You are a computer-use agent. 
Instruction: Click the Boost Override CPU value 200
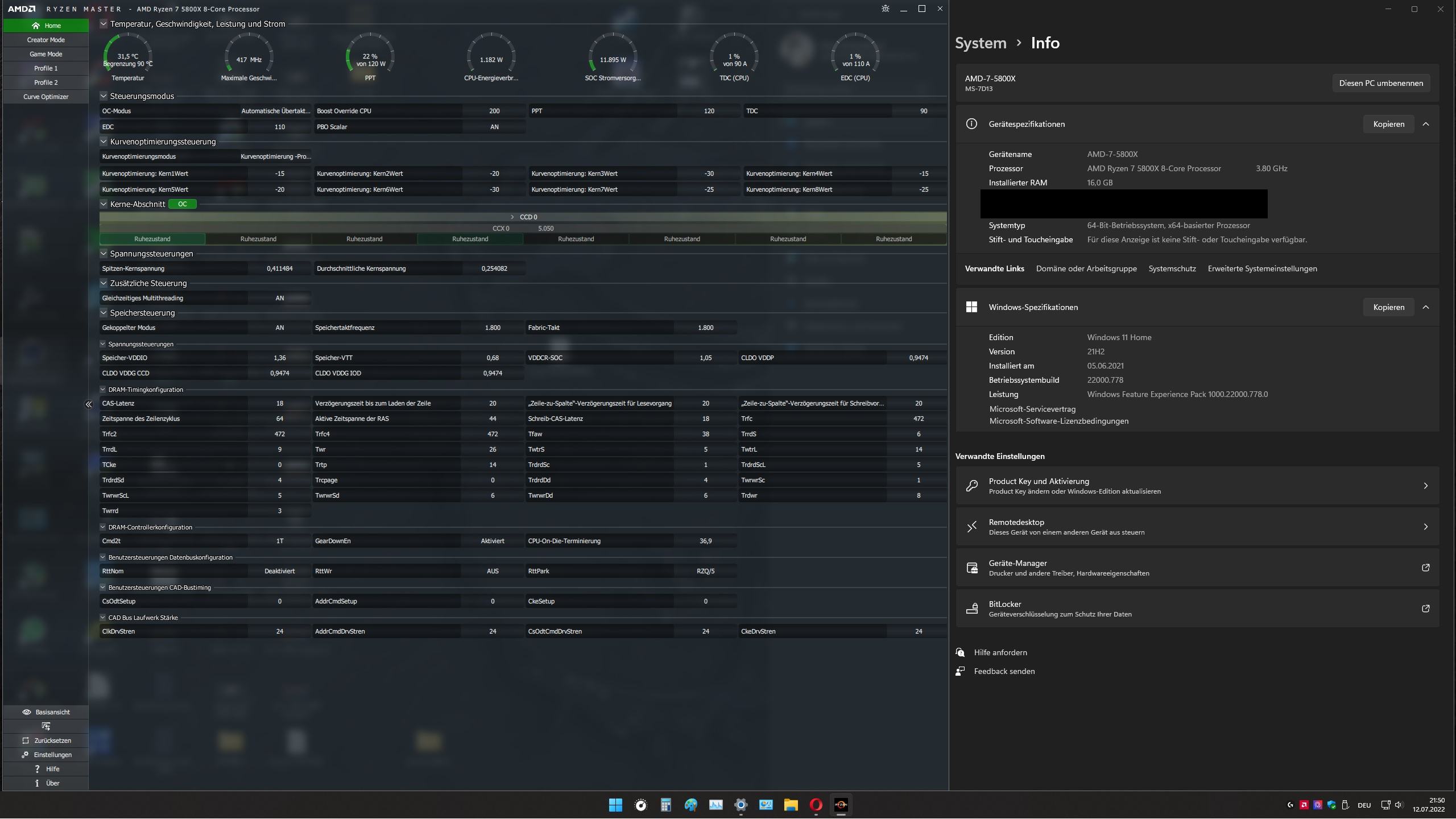click(494, 111)
